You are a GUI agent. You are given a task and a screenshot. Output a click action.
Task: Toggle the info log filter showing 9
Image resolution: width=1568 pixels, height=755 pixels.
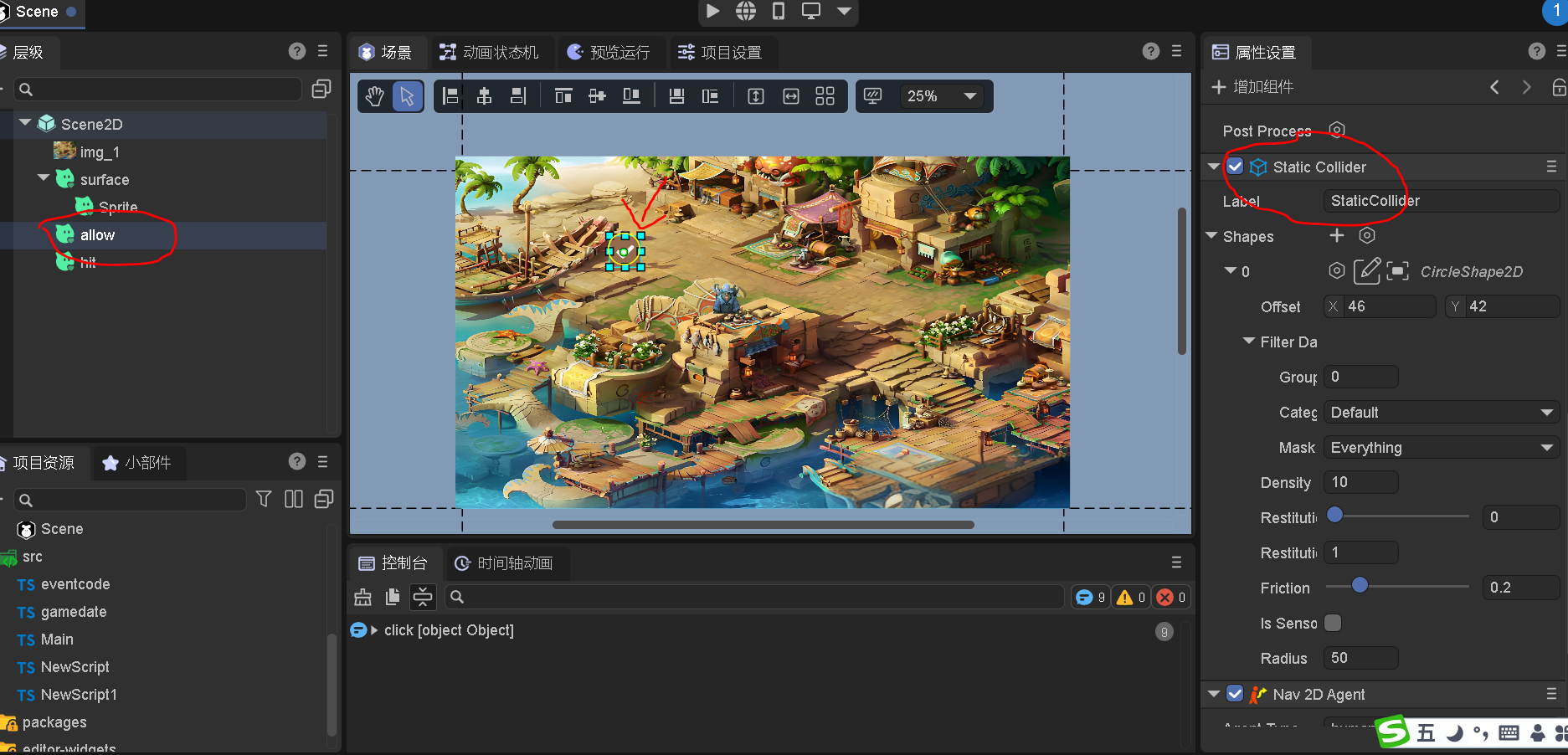(x=1090, y=597)
